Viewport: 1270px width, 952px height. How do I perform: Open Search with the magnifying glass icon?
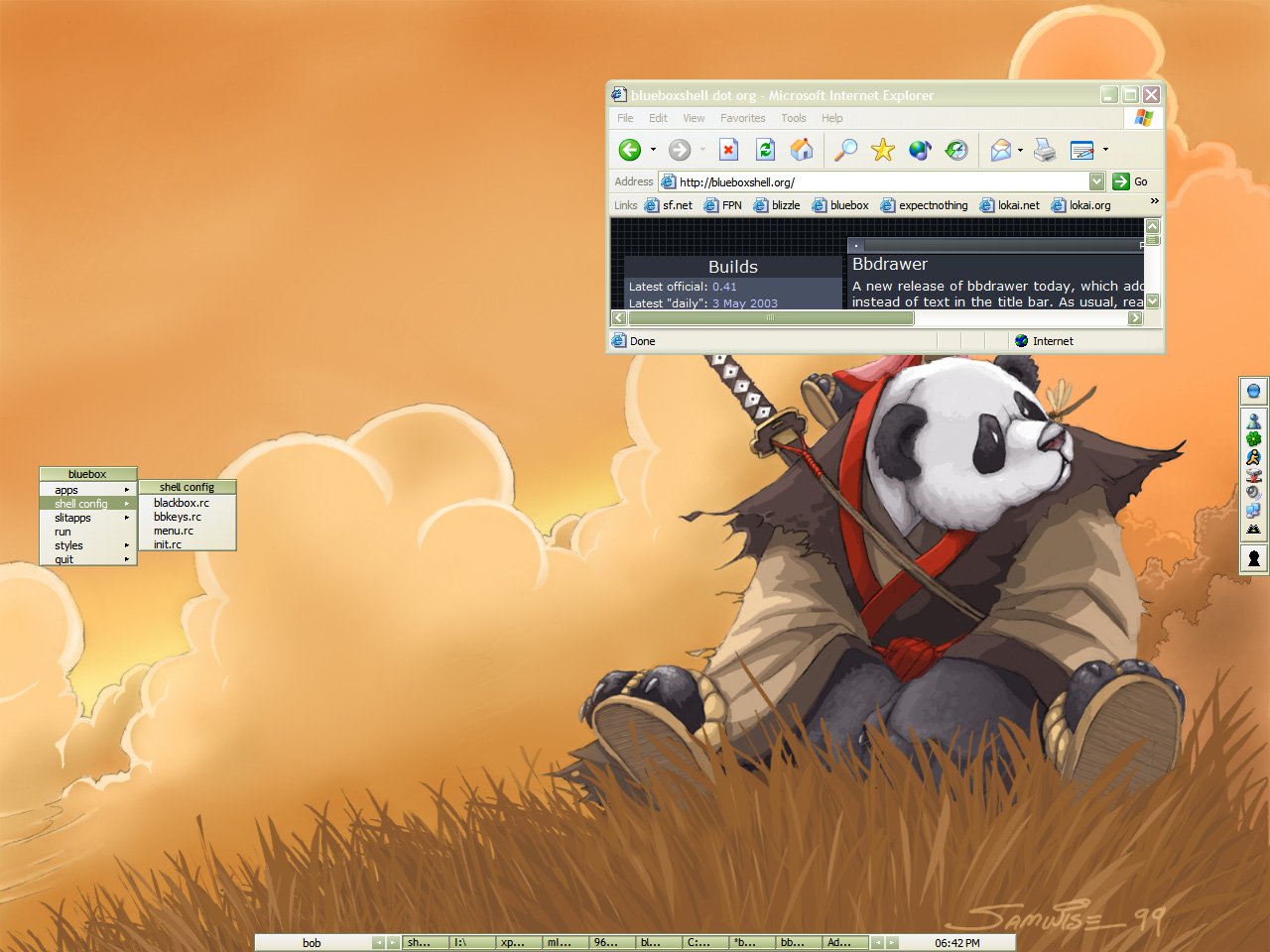point(845,150)
